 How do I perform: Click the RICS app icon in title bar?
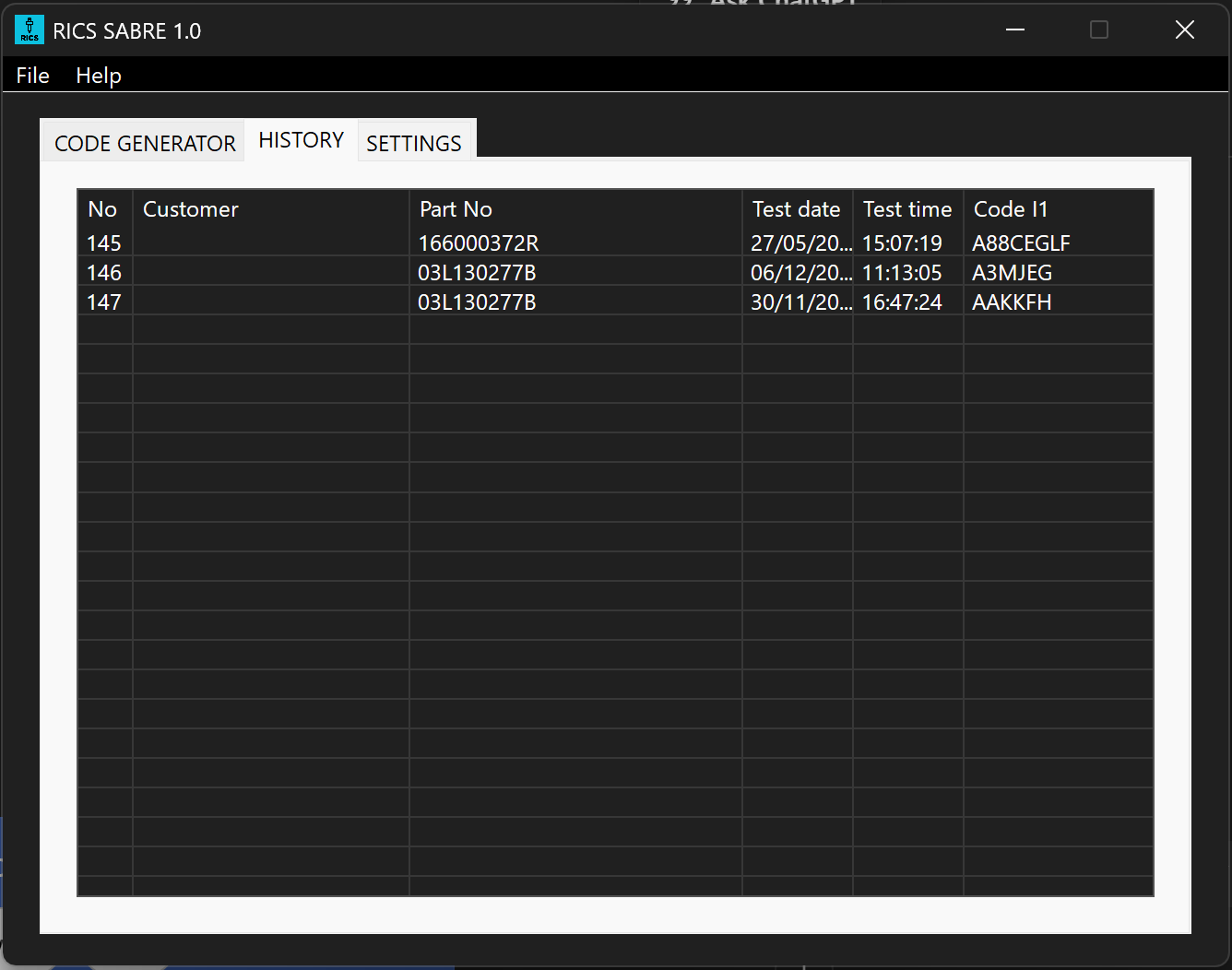[x=30, y=30]
